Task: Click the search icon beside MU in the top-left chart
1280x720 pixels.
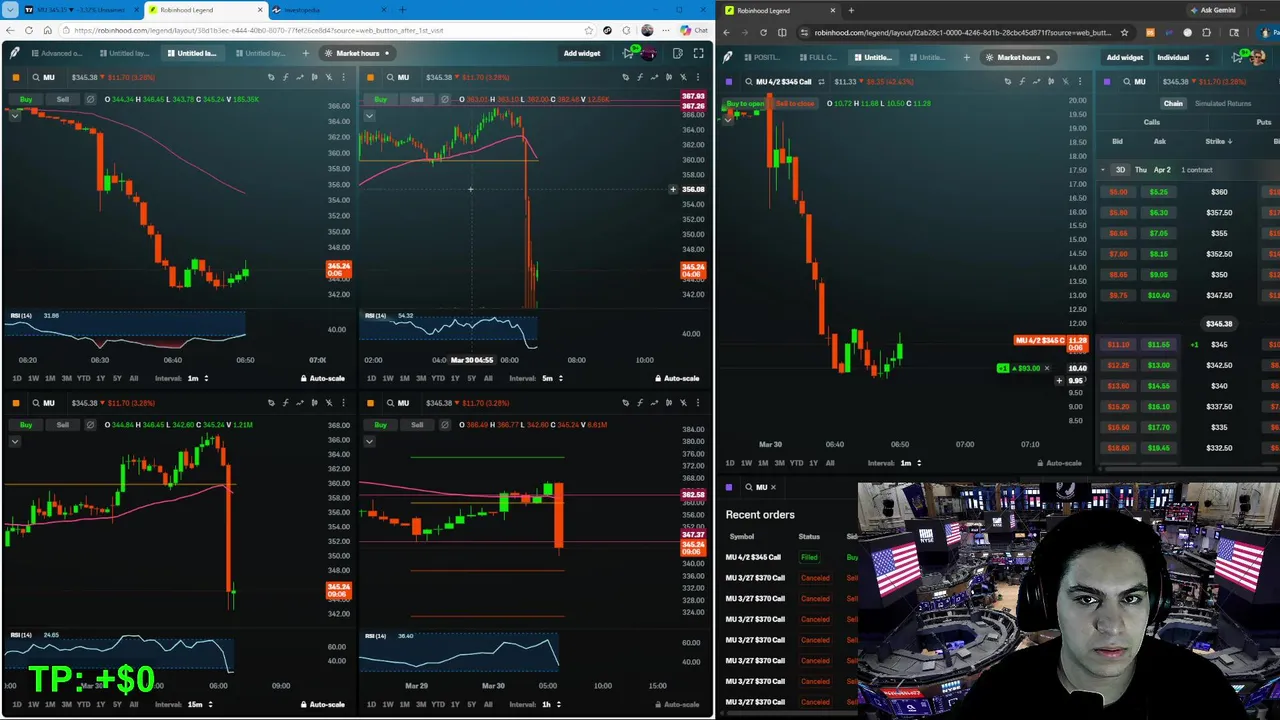Action: [35, 77]
